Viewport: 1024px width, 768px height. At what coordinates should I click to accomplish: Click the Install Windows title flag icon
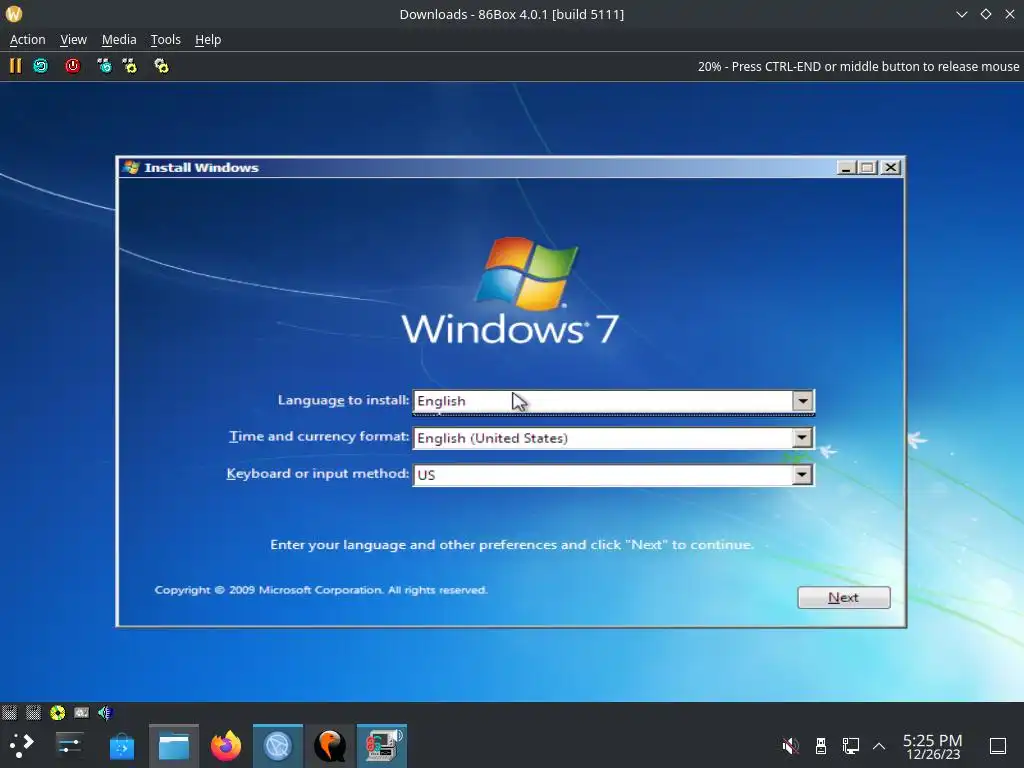coord(131,167)
